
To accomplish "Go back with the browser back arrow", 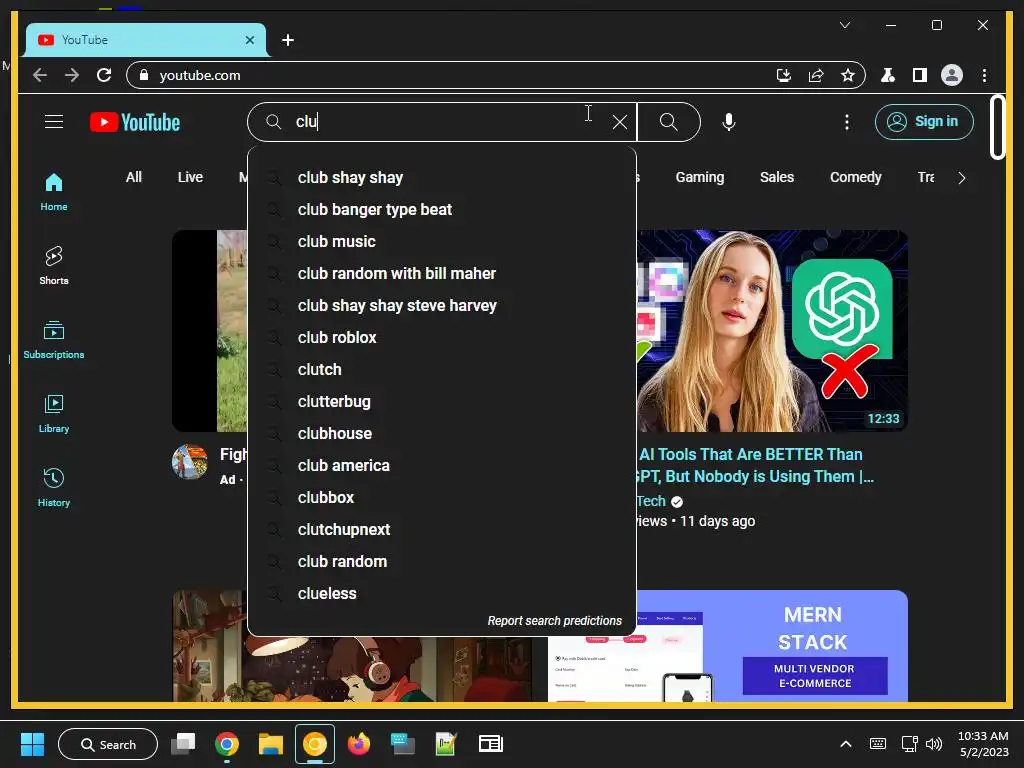I will [x=40, y=75].
